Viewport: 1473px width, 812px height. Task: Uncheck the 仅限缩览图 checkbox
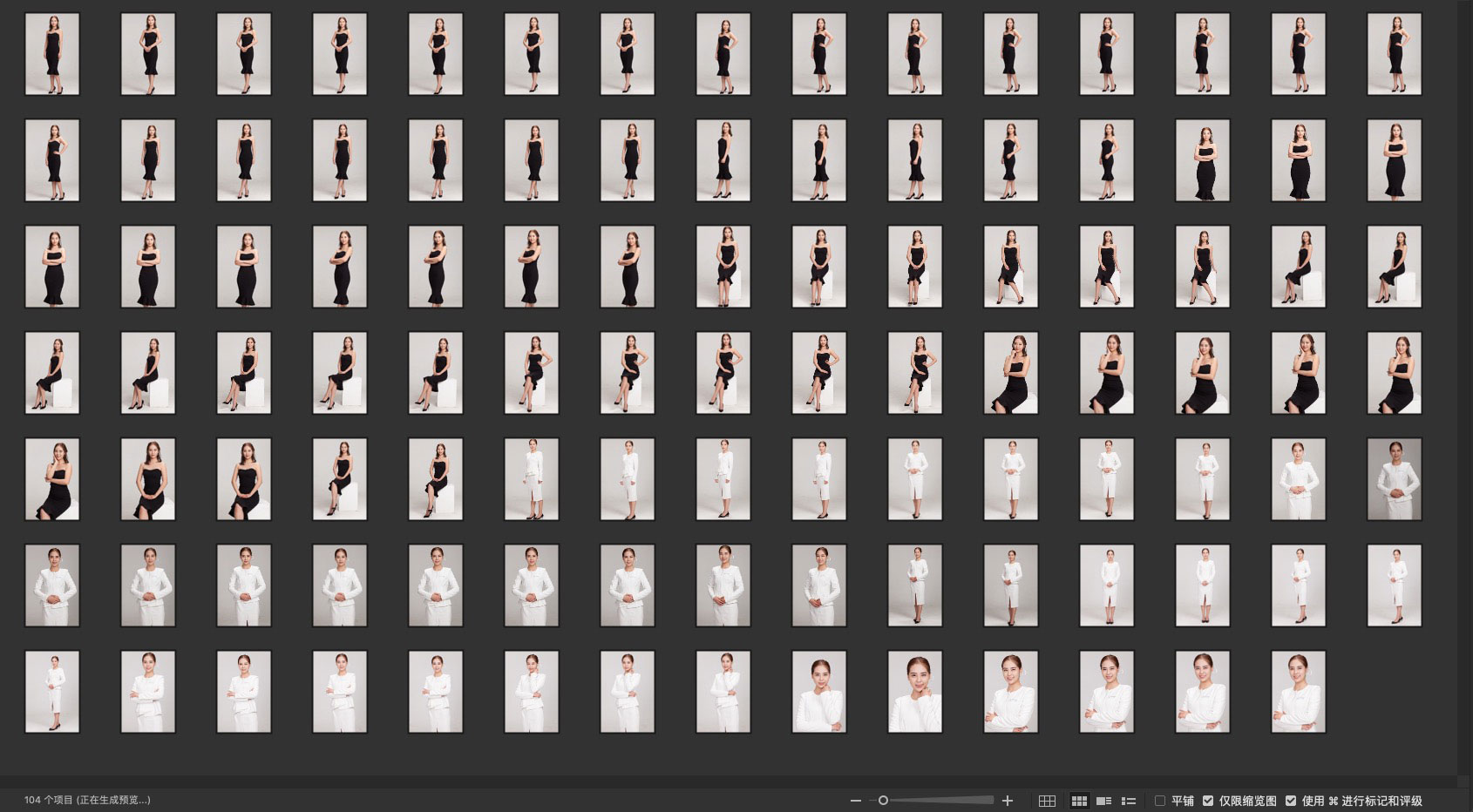point(1208,801)
